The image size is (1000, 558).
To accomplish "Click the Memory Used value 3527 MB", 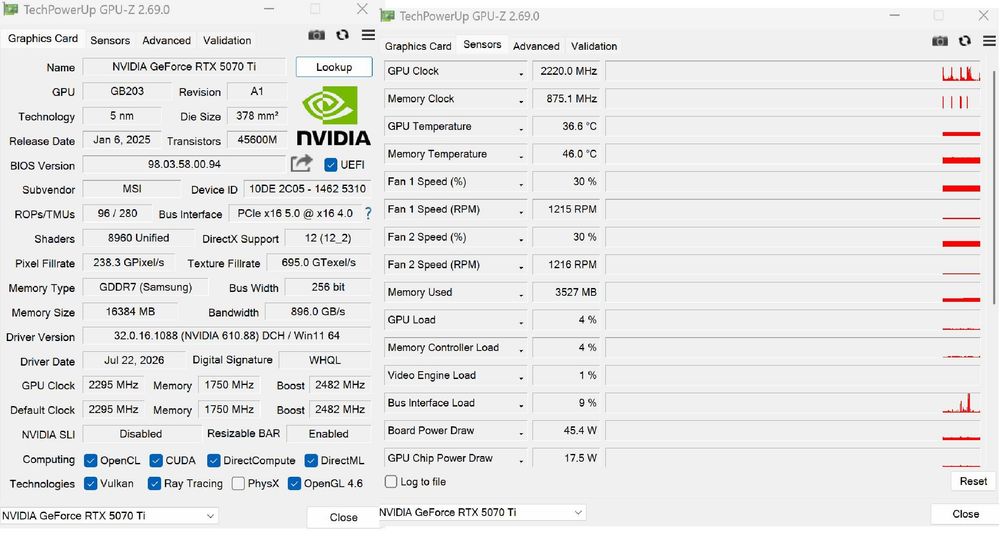I will [566, 292].
